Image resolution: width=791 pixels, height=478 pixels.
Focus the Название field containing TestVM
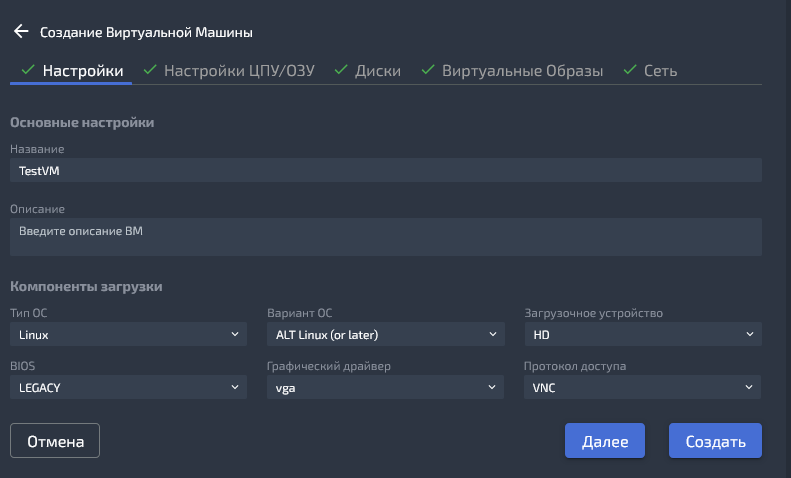point(386,170)
